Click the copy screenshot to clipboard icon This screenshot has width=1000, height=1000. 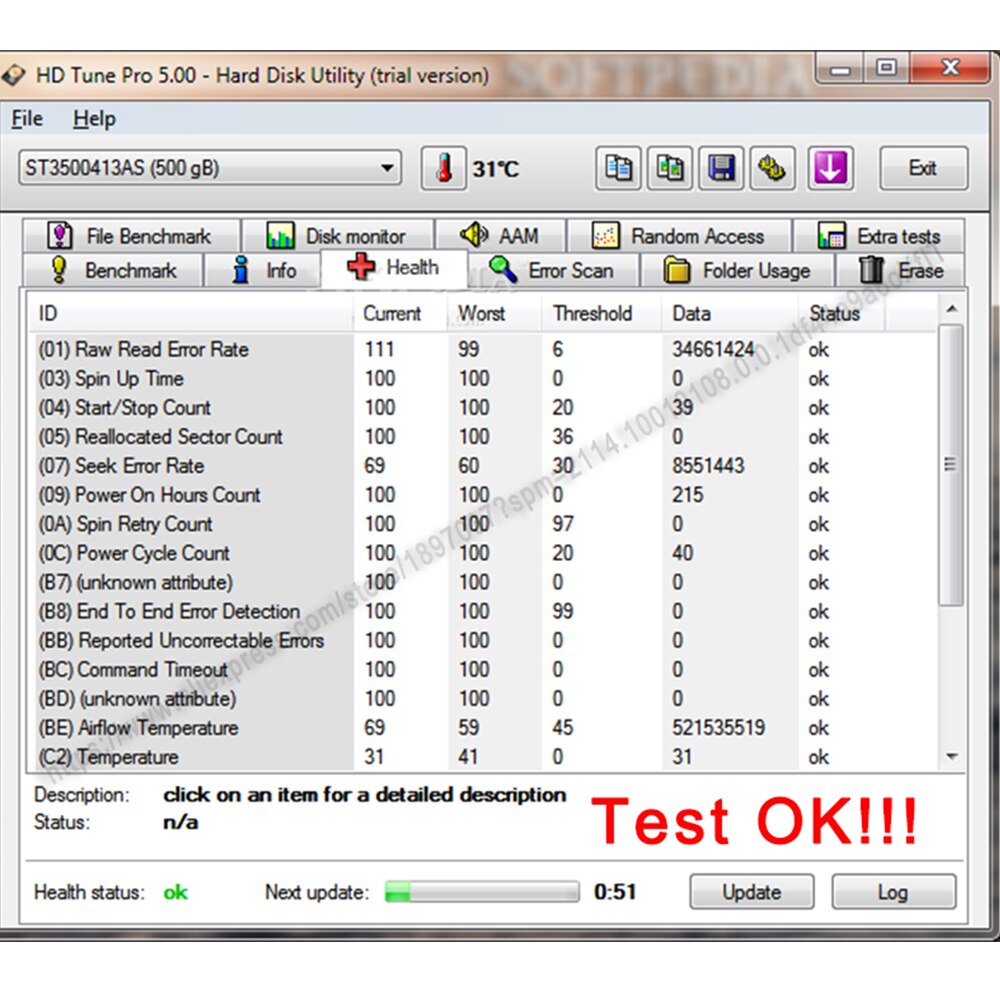(x=670, y=168)
